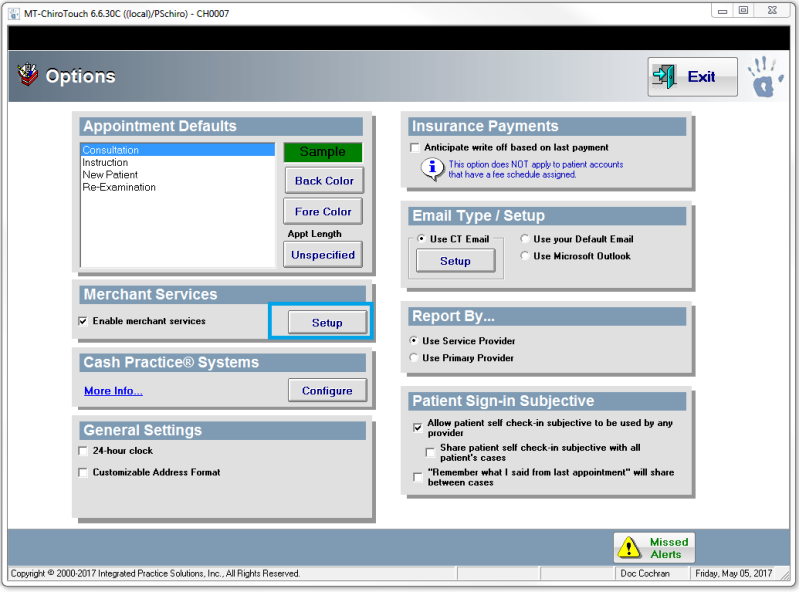Enable the 24-hour clock checkbox
The width and height of the screenshot is (799, 592).
(x=83, y=451)
